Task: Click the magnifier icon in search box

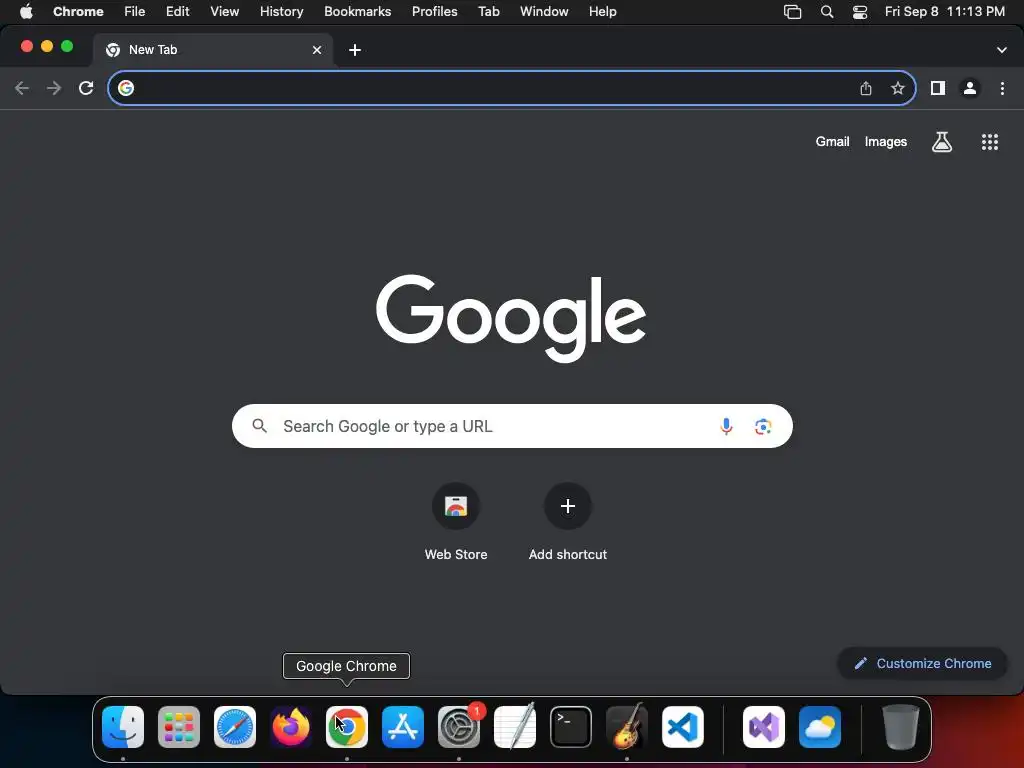Action: point(260,426)
